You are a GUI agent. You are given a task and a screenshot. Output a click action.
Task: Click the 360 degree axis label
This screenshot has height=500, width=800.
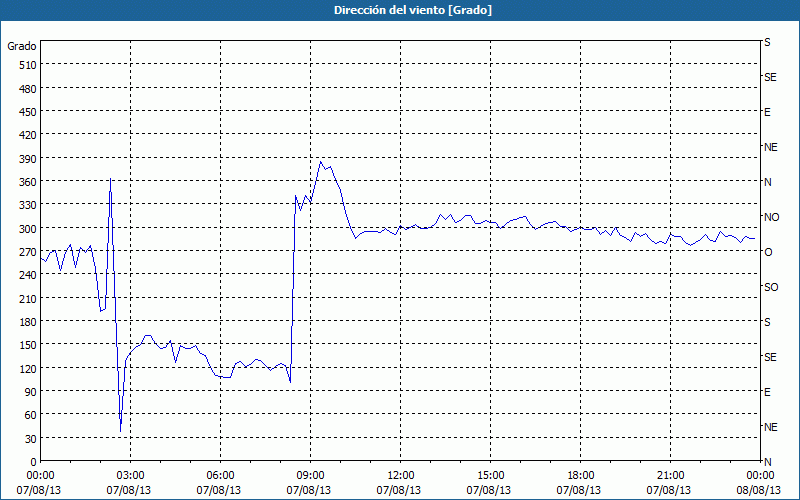(x=28, y=182)
